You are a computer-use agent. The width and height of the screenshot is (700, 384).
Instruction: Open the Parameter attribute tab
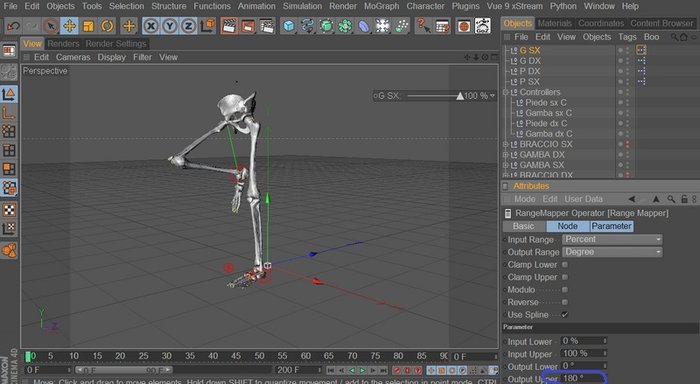click(x=611, y=226)
